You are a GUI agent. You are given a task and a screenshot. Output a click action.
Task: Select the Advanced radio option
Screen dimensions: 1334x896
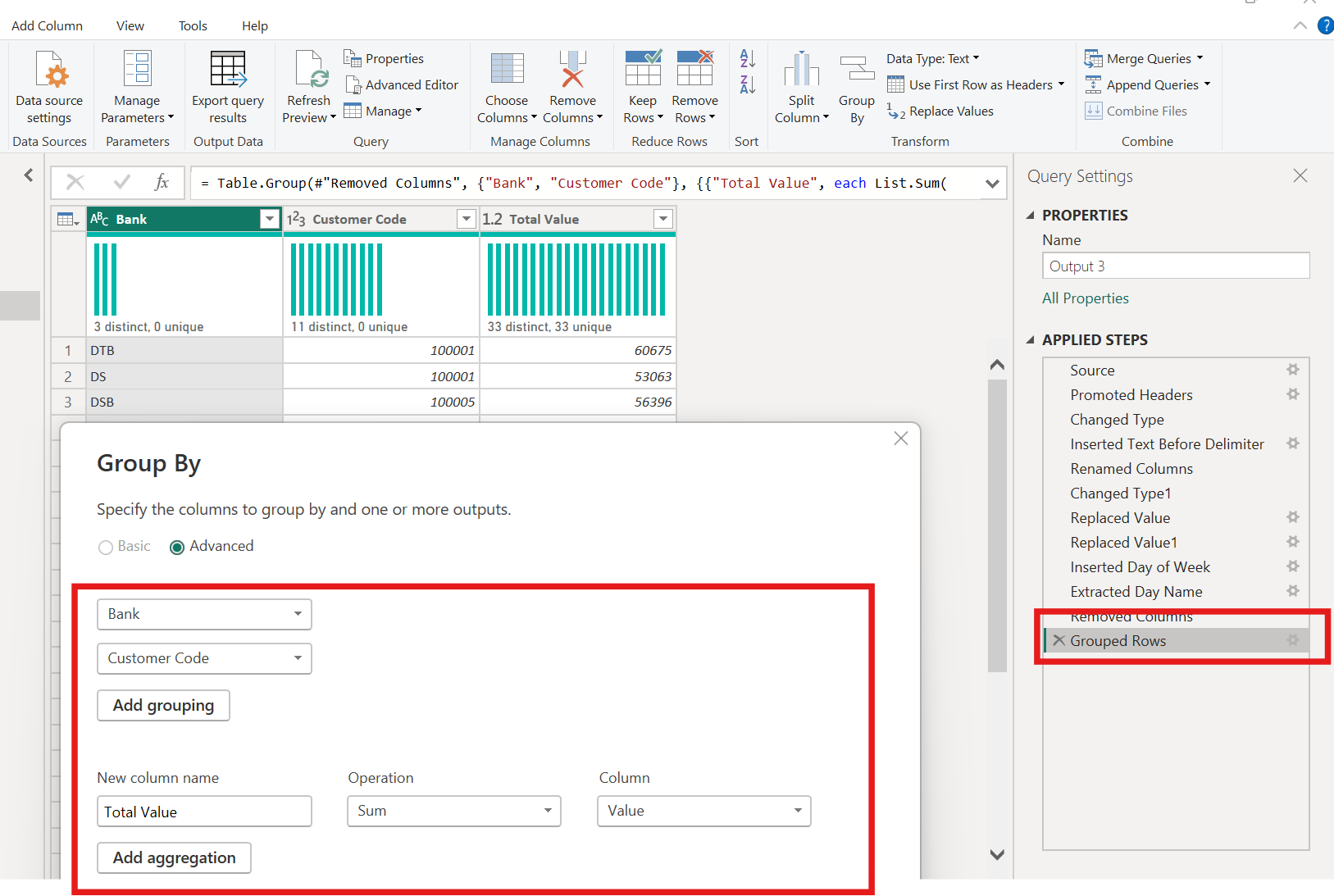pyautogui.click(x=177, y=547)
